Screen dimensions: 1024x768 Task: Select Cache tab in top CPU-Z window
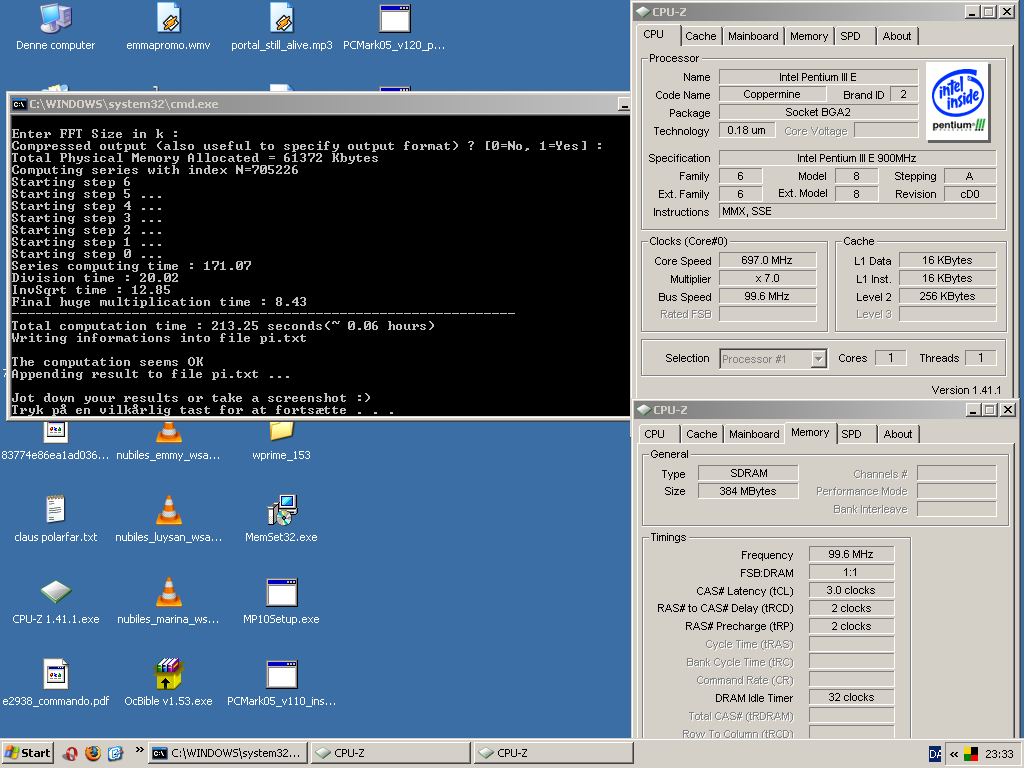[x=700, y=36]
